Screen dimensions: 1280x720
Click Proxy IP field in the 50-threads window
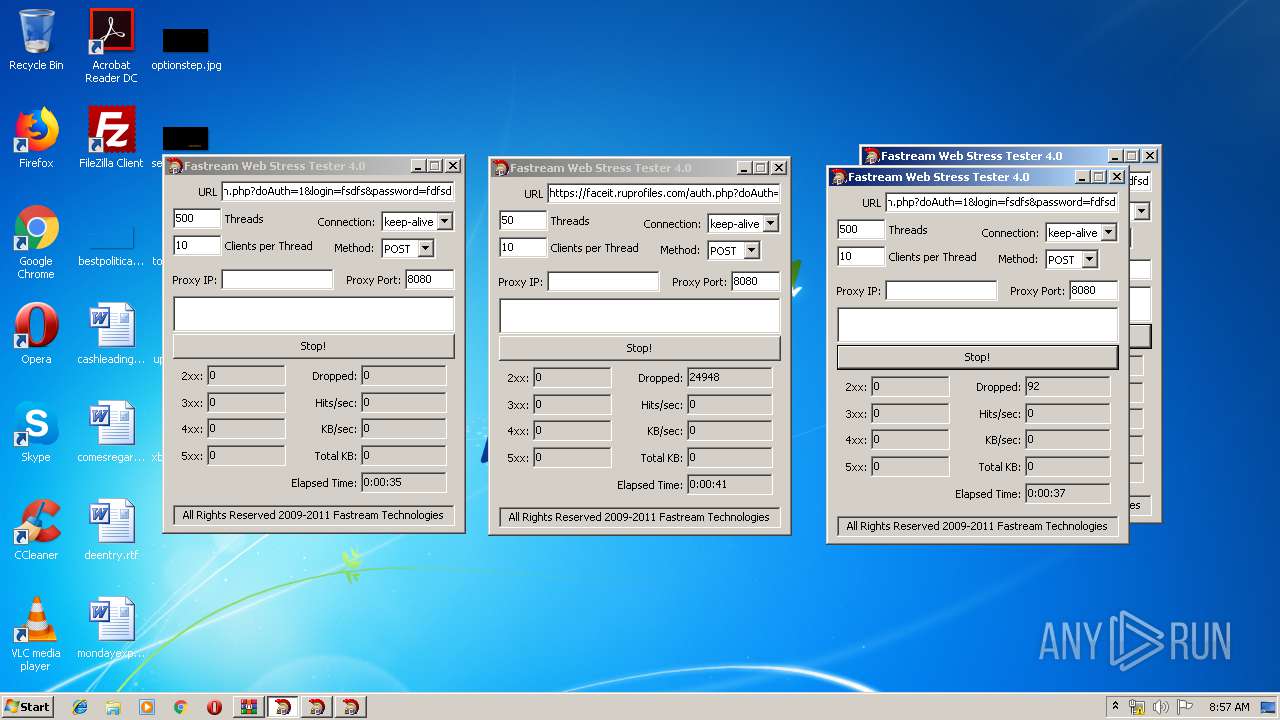[x=604, y=282]
